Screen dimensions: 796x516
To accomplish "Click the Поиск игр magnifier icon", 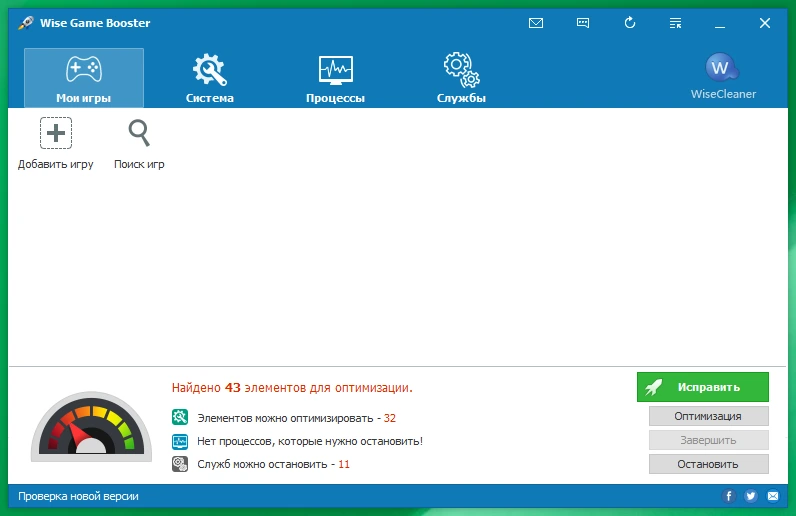I will click(139, 133).
